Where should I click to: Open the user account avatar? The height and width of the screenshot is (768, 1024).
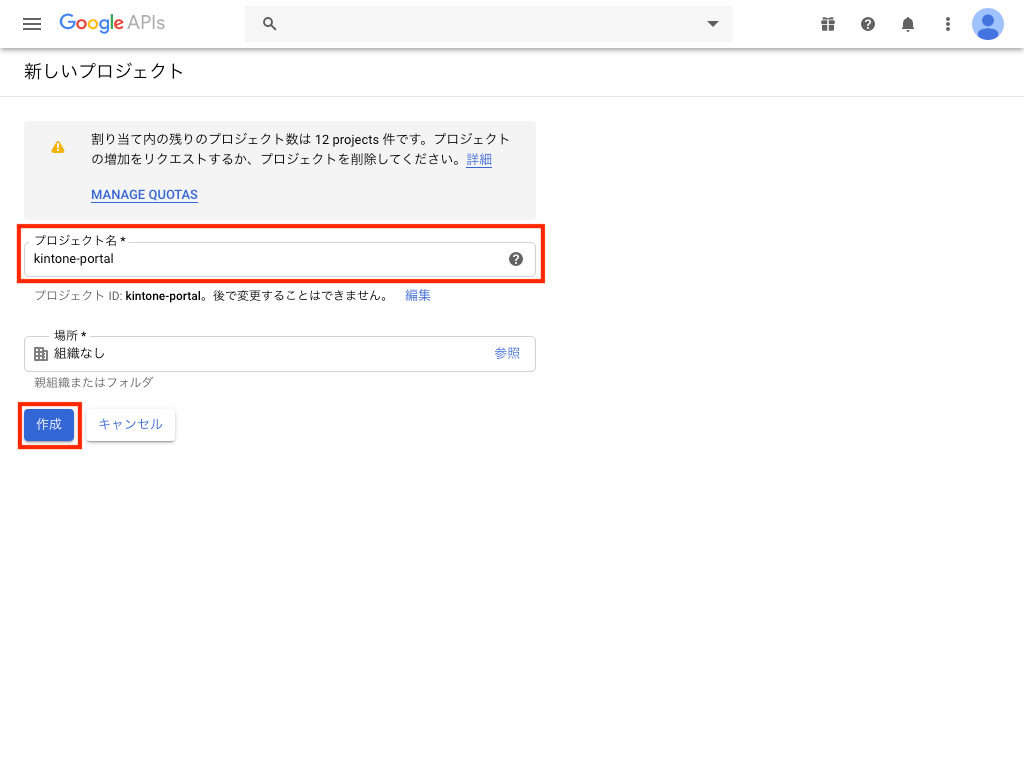pyautogui.click(x=987, y=24)
